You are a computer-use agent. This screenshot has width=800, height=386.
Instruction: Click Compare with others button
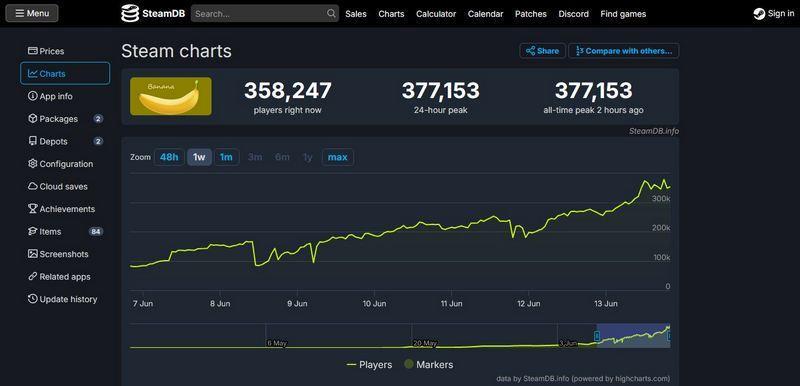623,51
